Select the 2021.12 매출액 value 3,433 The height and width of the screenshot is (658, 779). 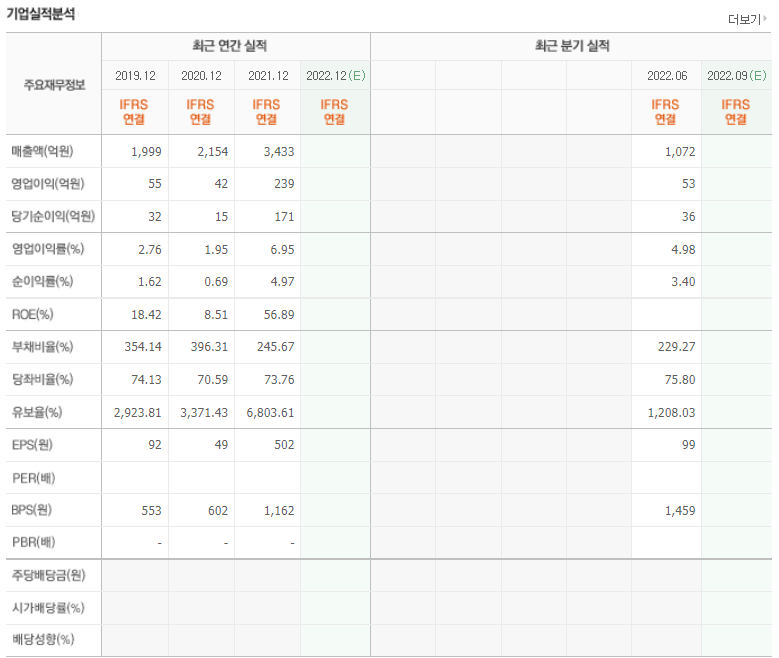point(279,152)
